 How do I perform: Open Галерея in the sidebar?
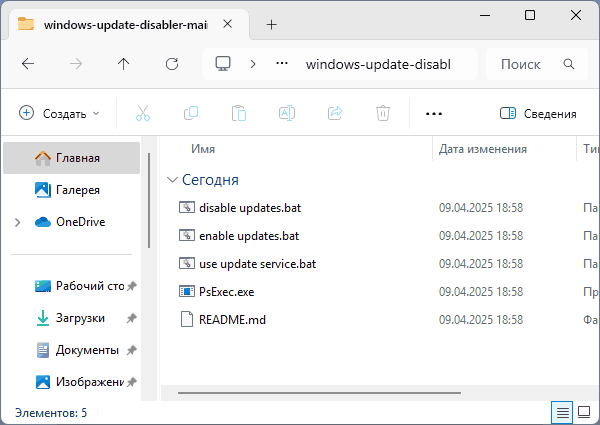click(72, 190)
